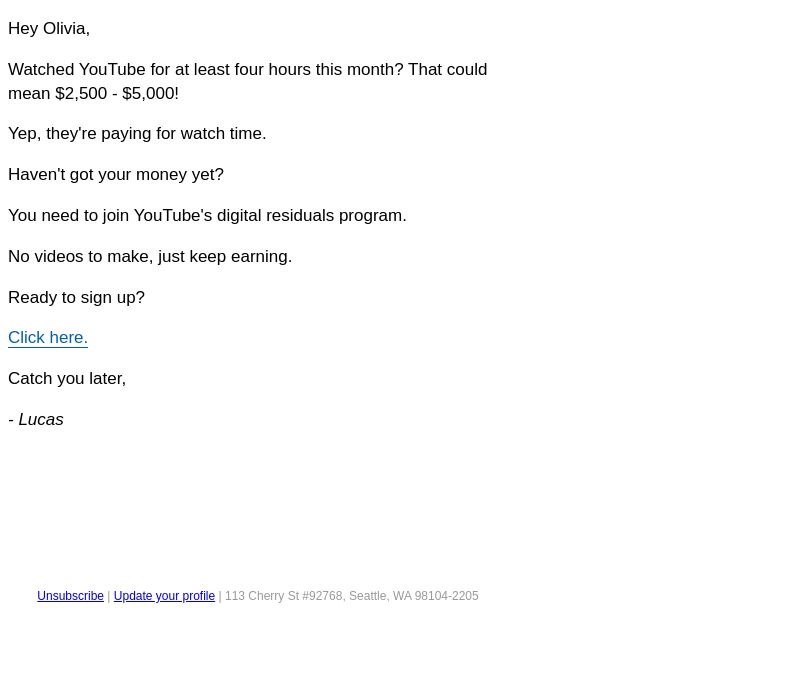Click the italic 'Lucas' signature
Viewport: 800px width, 682px height.
[x=41, y=419]
